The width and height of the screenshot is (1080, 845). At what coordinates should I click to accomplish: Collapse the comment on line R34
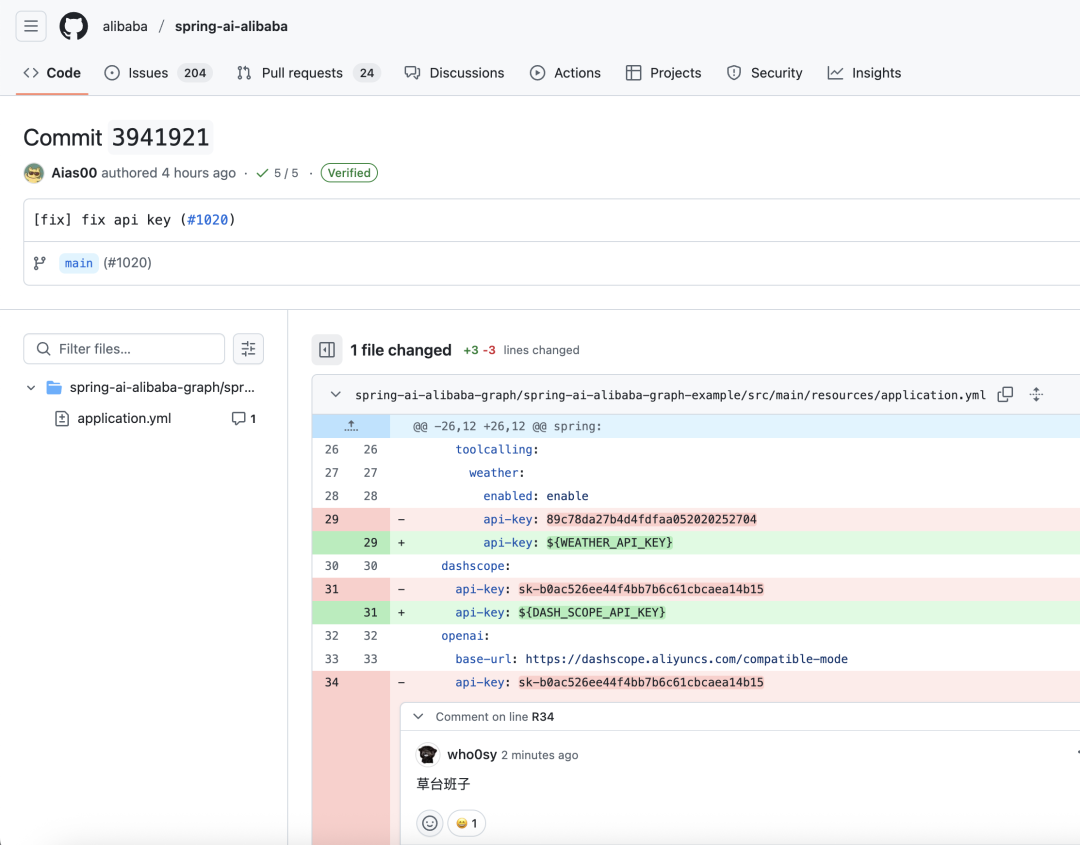[418, 717]
